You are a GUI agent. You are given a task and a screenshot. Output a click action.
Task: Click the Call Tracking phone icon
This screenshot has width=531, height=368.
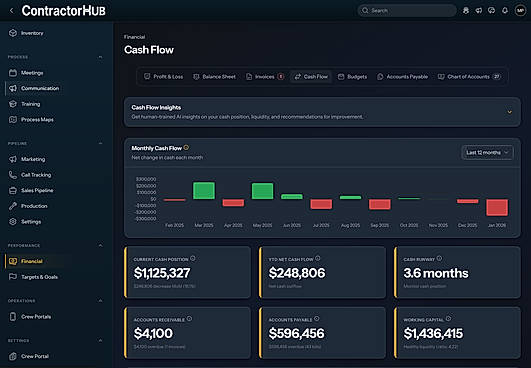13,175
